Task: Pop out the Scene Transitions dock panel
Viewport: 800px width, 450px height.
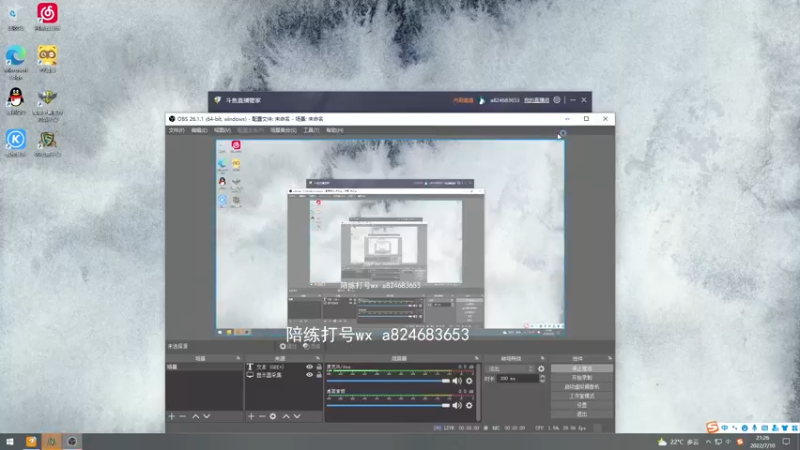Action: pyautogui.click(x=542, y=359)
